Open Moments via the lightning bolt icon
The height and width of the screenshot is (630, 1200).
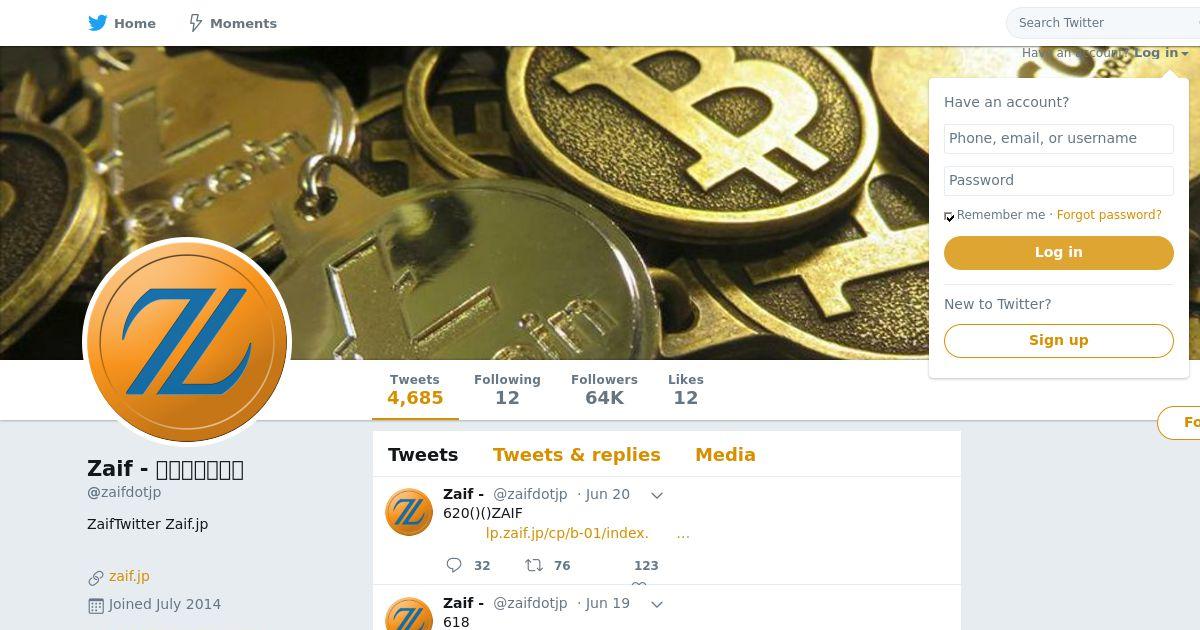click(x=196, y=23)
